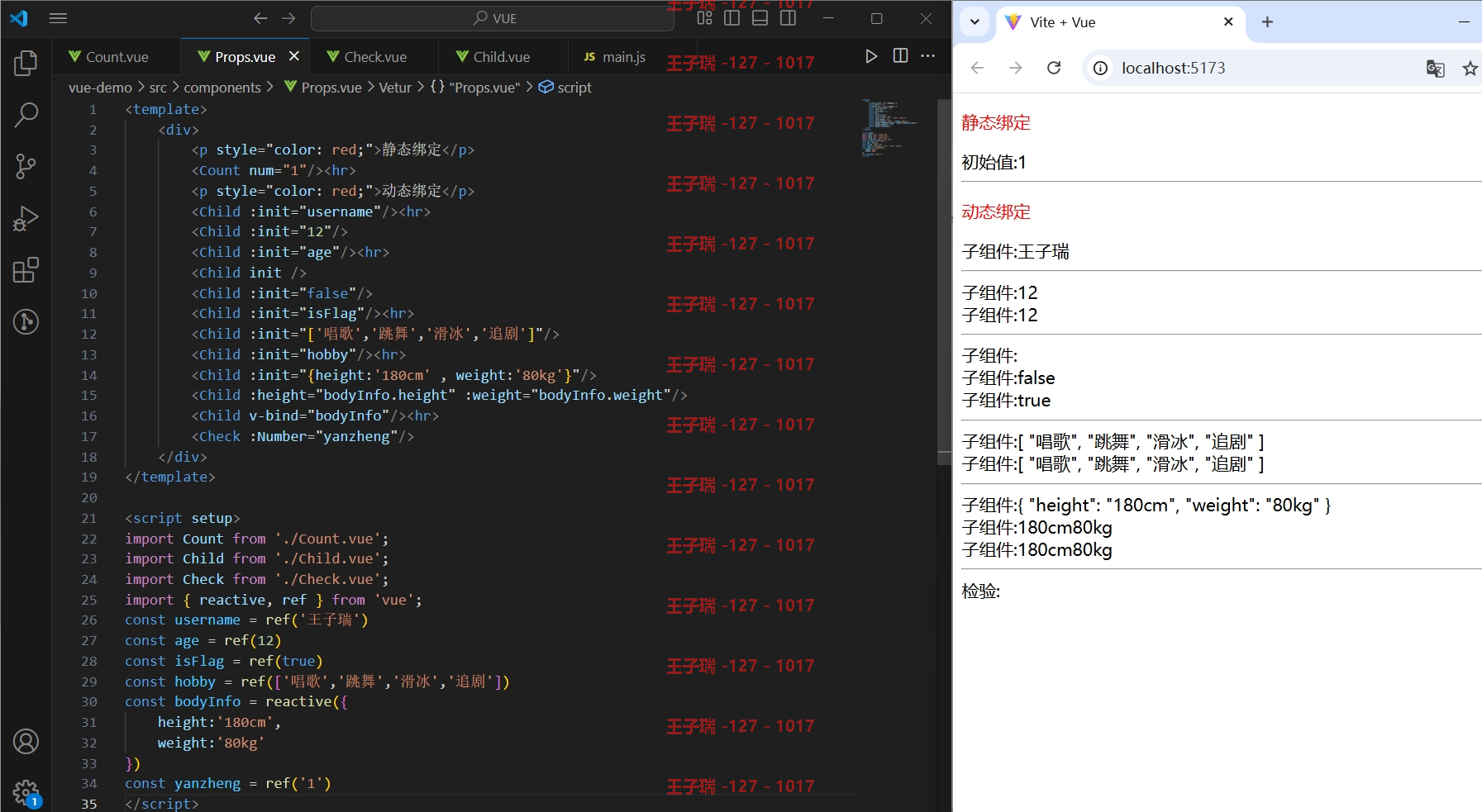Go back in VS Code navigation
This screenshot has height=812, width=1482.
pyautogui.click(x=260, y=18)
